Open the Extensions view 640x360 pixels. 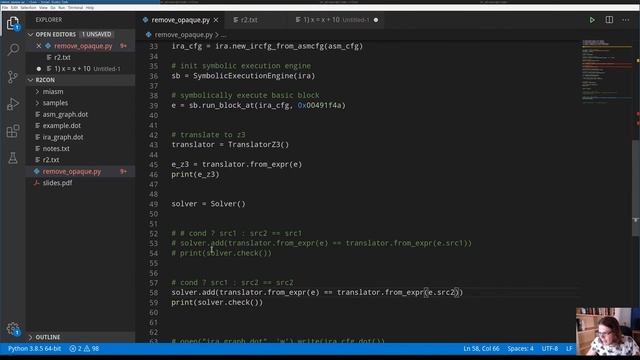pos(13,131)
